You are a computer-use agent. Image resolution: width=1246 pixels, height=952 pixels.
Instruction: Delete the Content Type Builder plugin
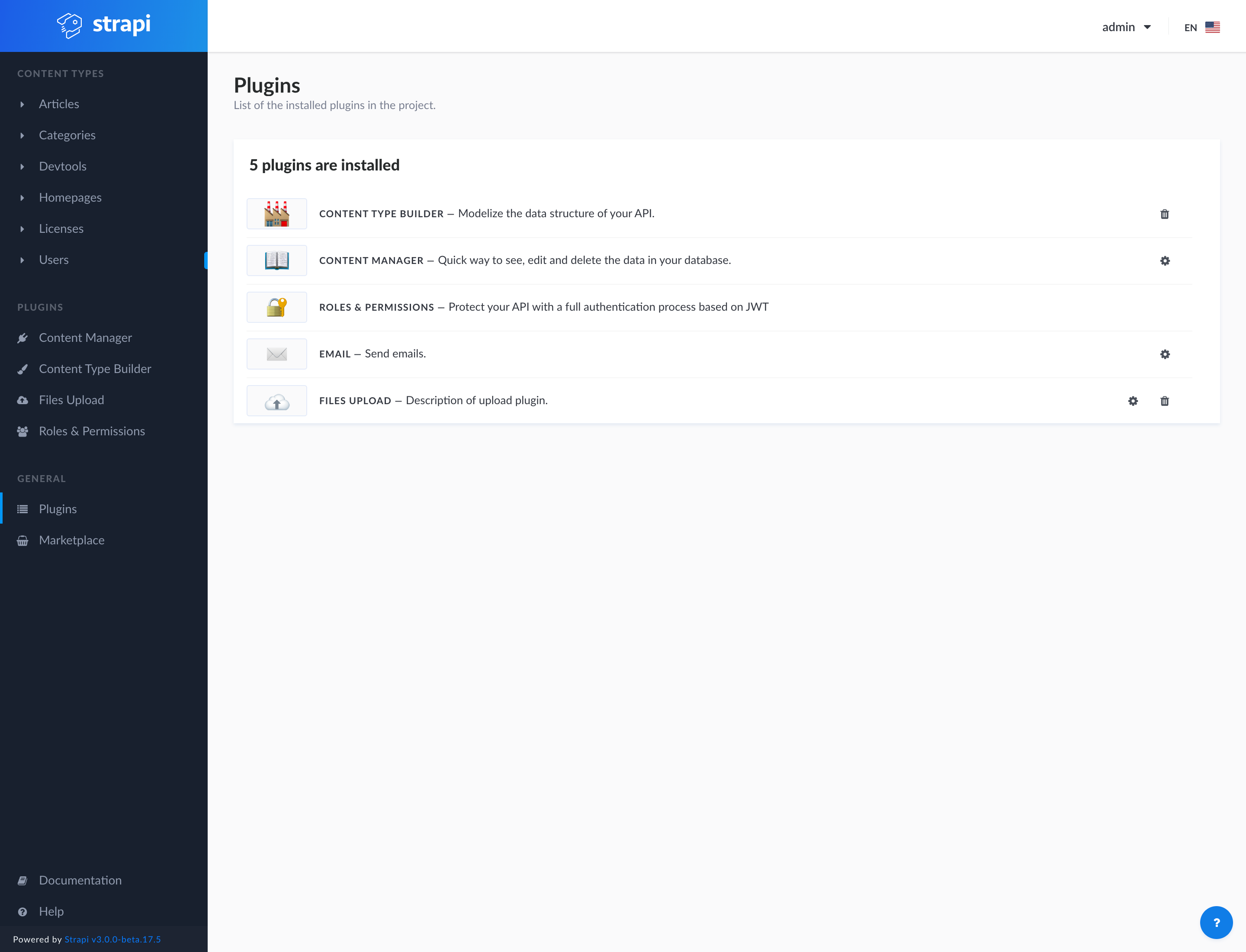(x=1164, y=214)
